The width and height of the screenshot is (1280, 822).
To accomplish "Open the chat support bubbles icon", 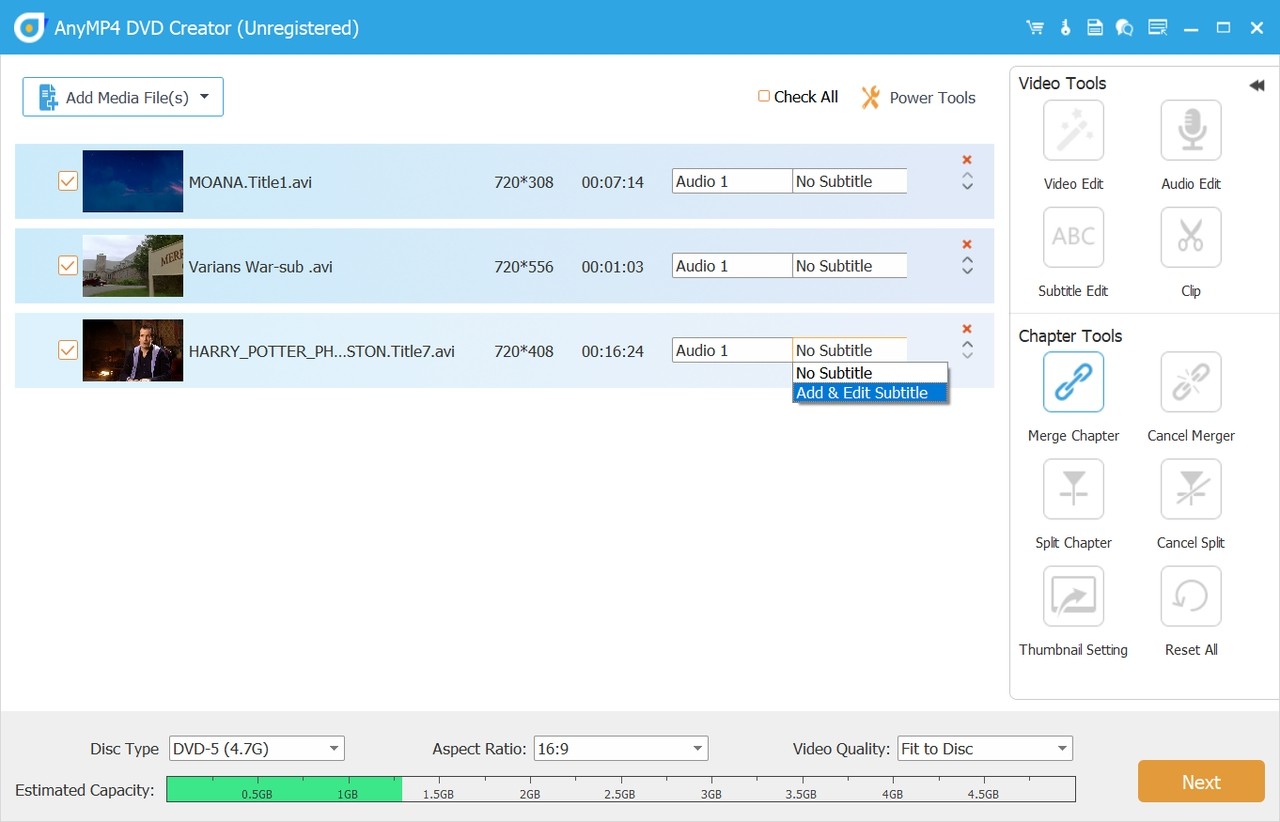I will tap(1125, 28).
